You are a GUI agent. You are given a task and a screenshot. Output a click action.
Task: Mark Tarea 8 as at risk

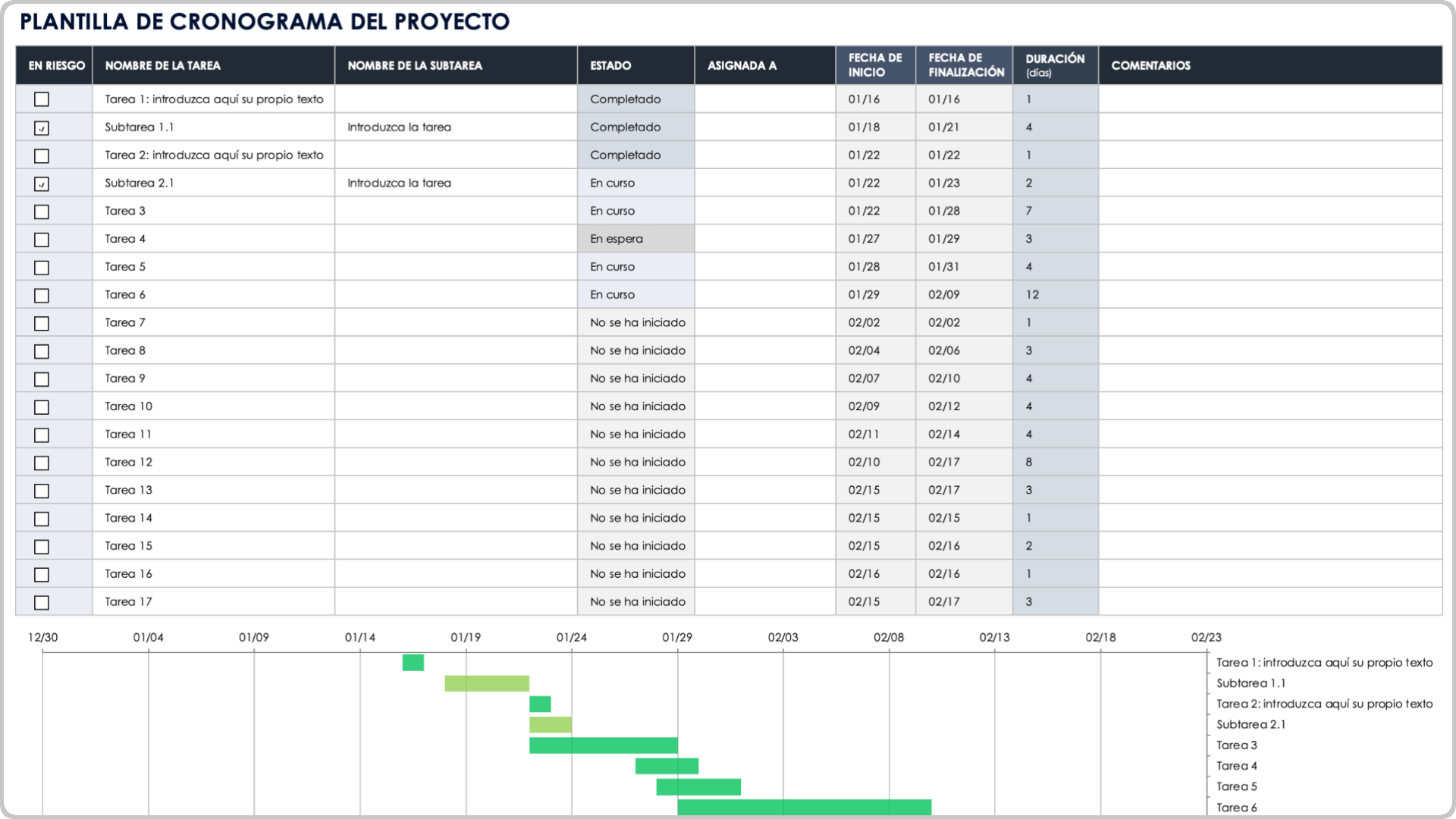42,352
